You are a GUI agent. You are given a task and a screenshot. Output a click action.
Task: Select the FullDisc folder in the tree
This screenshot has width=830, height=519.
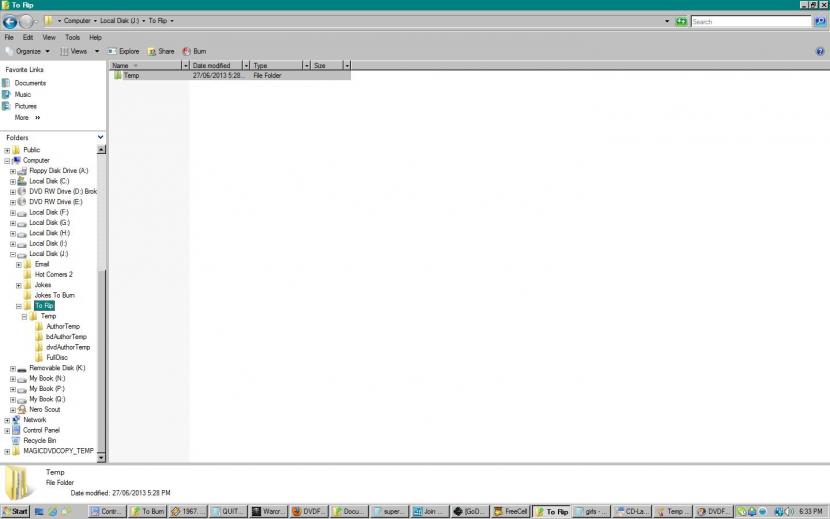pyautogui.click(x=57, y=357)
